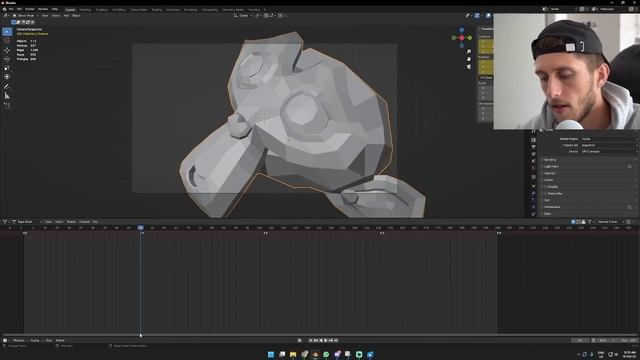Toggle dope sheet proportional editing button
The image size is (640, 360).
(629, 222)
